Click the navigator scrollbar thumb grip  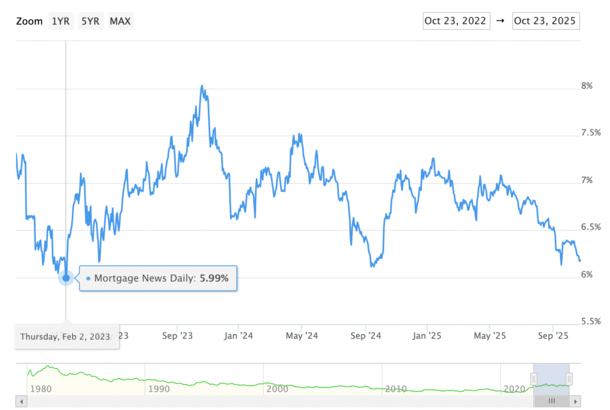[x=551, y=399]
